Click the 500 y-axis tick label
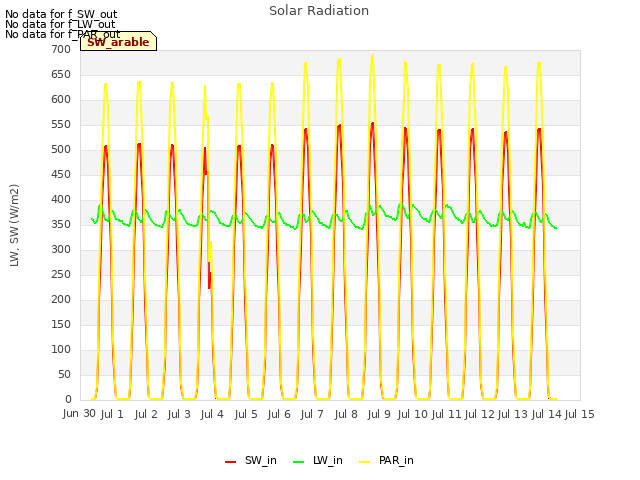Image resolution: width=640 pixels, height=480 pixels. click(61, 149)
